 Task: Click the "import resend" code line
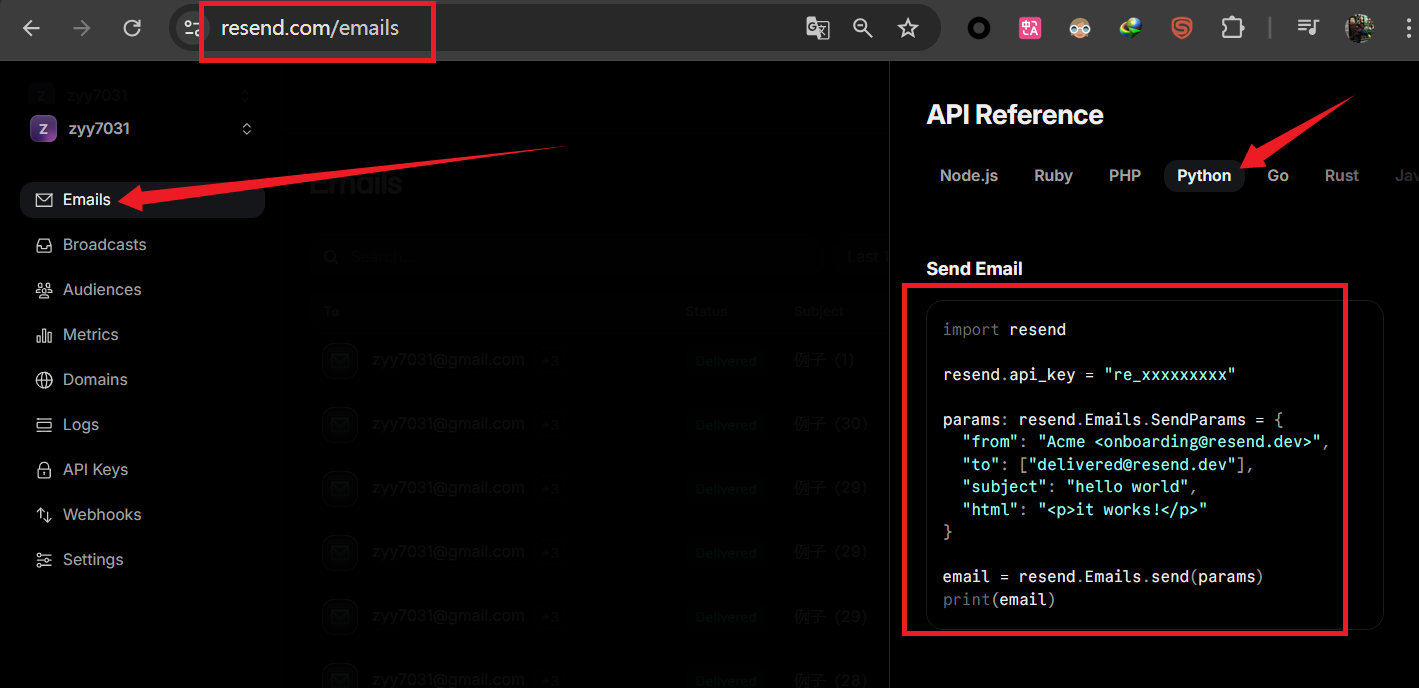1004,330
